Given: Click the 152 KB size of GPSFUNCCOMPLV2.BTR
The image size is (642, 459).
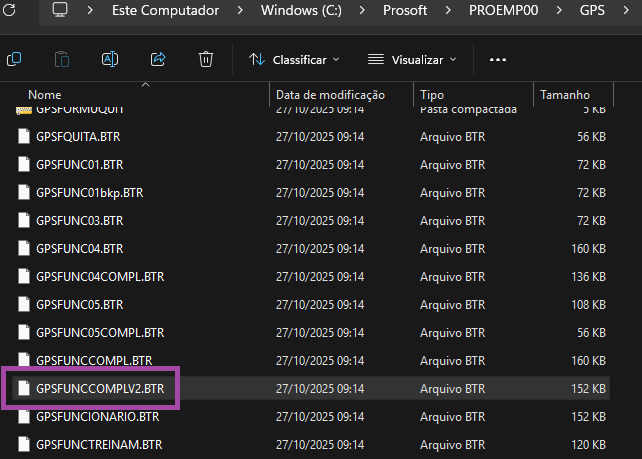Looking at the screenshot, I should point(588,388).
